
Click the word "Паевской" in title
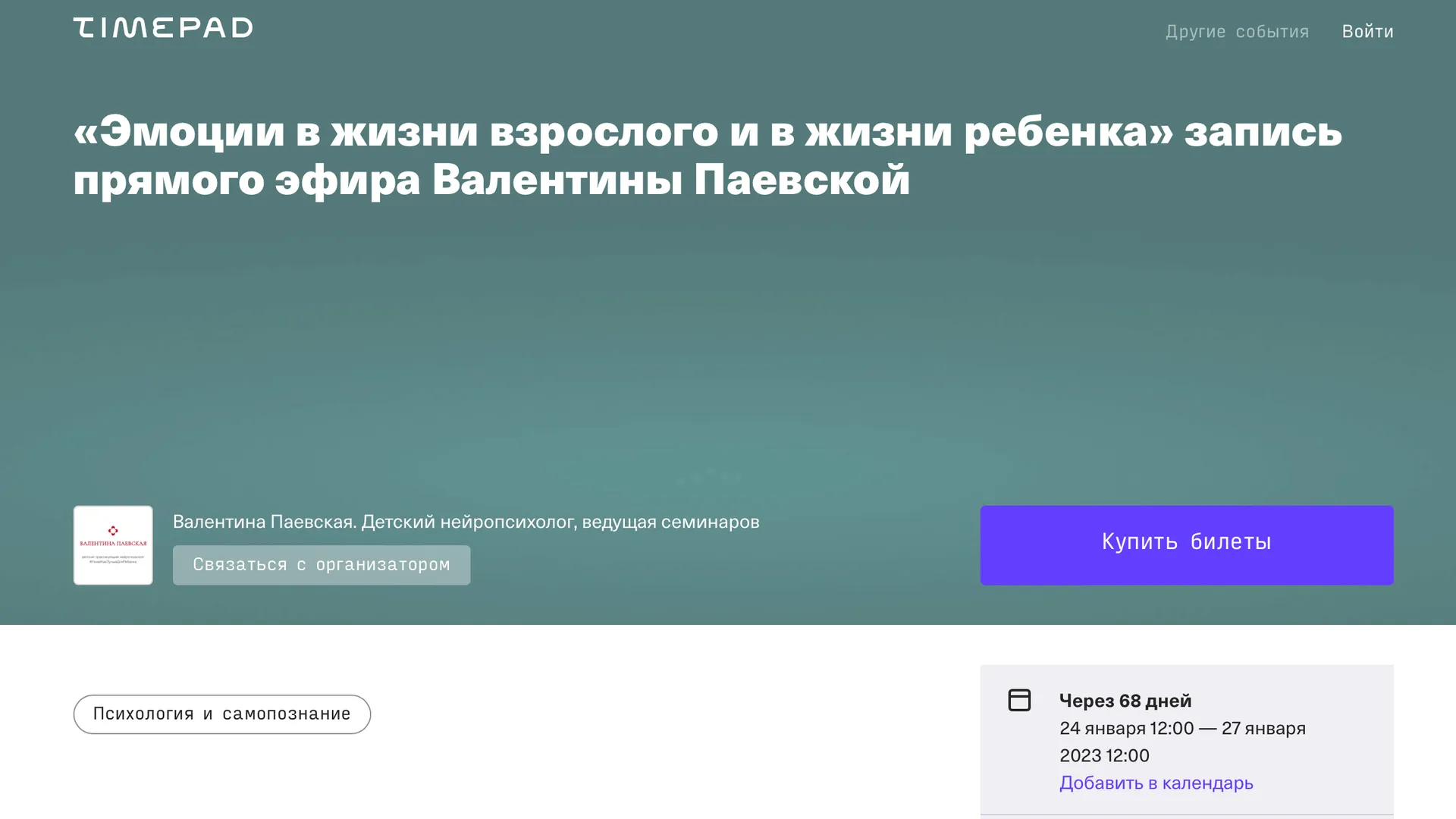coord(802,180)
